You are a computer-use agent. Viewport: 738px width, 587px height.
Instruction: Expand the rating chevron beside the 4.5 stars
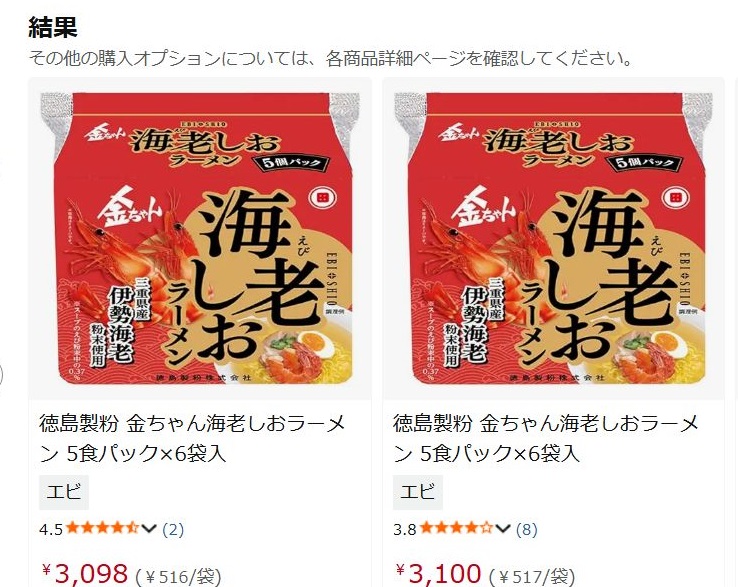pos(149,529)
